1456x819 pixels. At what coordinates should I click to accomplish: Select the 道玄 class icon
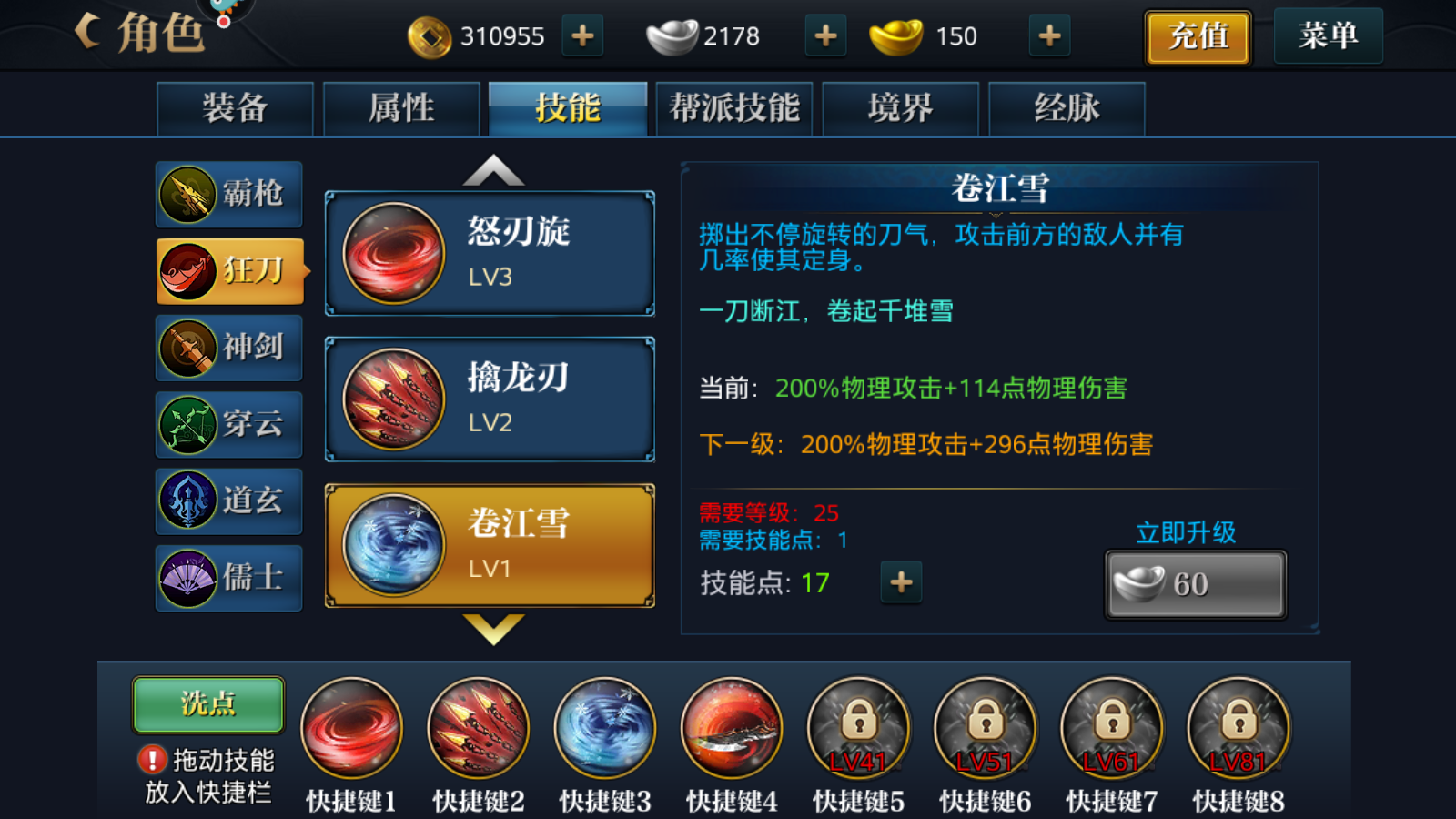(187, 500)
